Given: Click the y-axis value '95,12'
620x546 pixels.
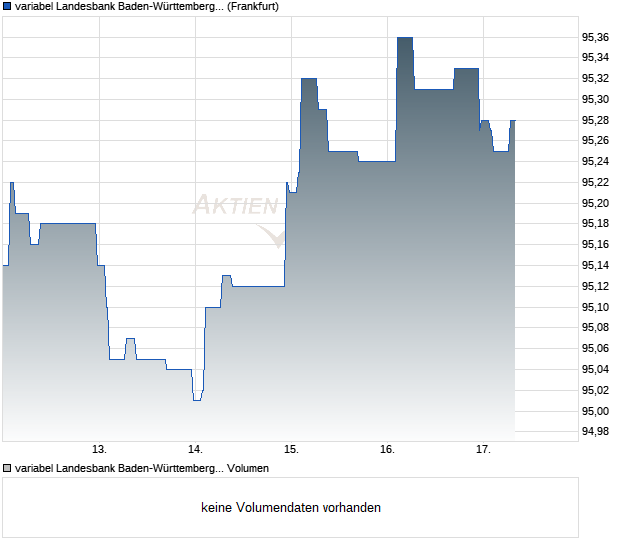Looking at the screenshot, I should 595,286.
